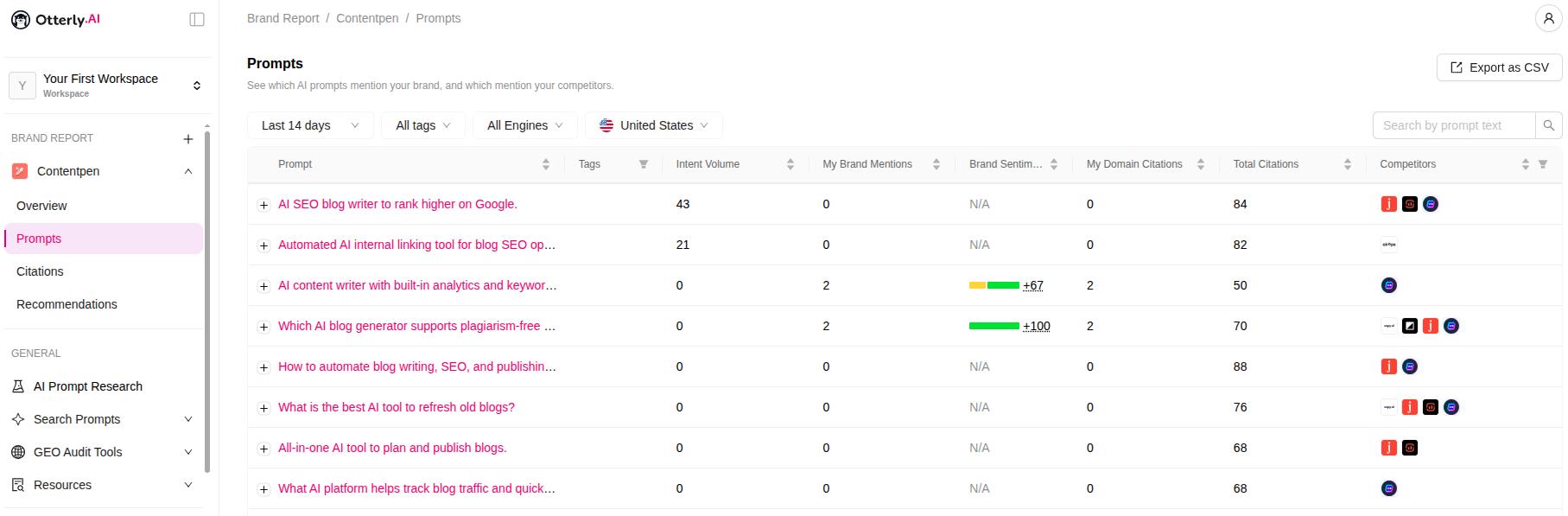This screenshot has width=1568, height=516.
Task: Expand the 'How to automate blog writing' row
Action: coord(264,367)
